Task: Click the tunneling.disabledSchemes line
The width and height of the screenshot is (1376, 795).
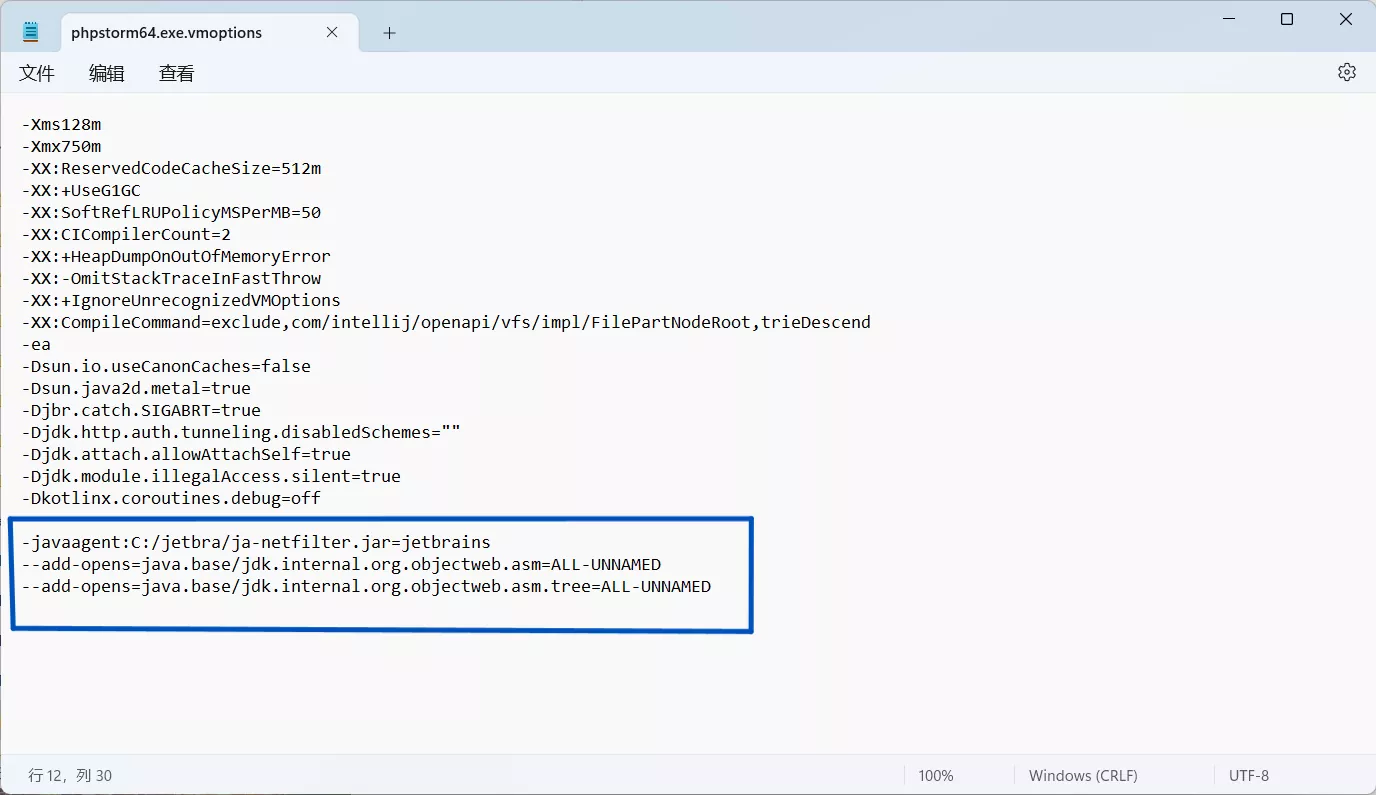Action: point(241,433)
